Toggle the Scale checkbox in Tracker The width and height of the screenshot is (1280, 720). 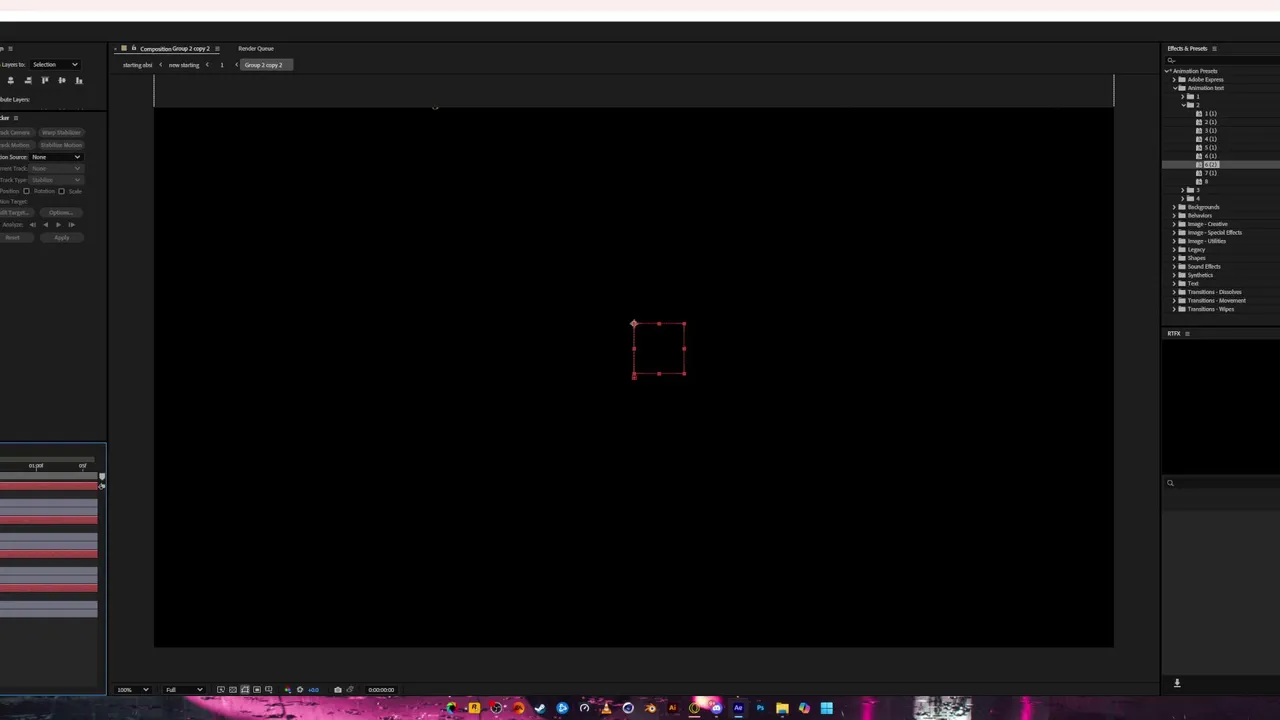click(x=61, y=191)
